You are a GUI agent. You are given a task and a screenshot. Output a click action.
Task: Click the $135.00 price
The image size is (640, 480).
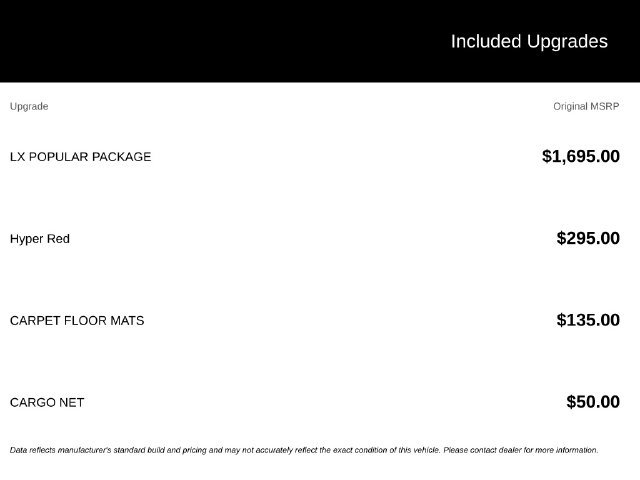(588, 320)
